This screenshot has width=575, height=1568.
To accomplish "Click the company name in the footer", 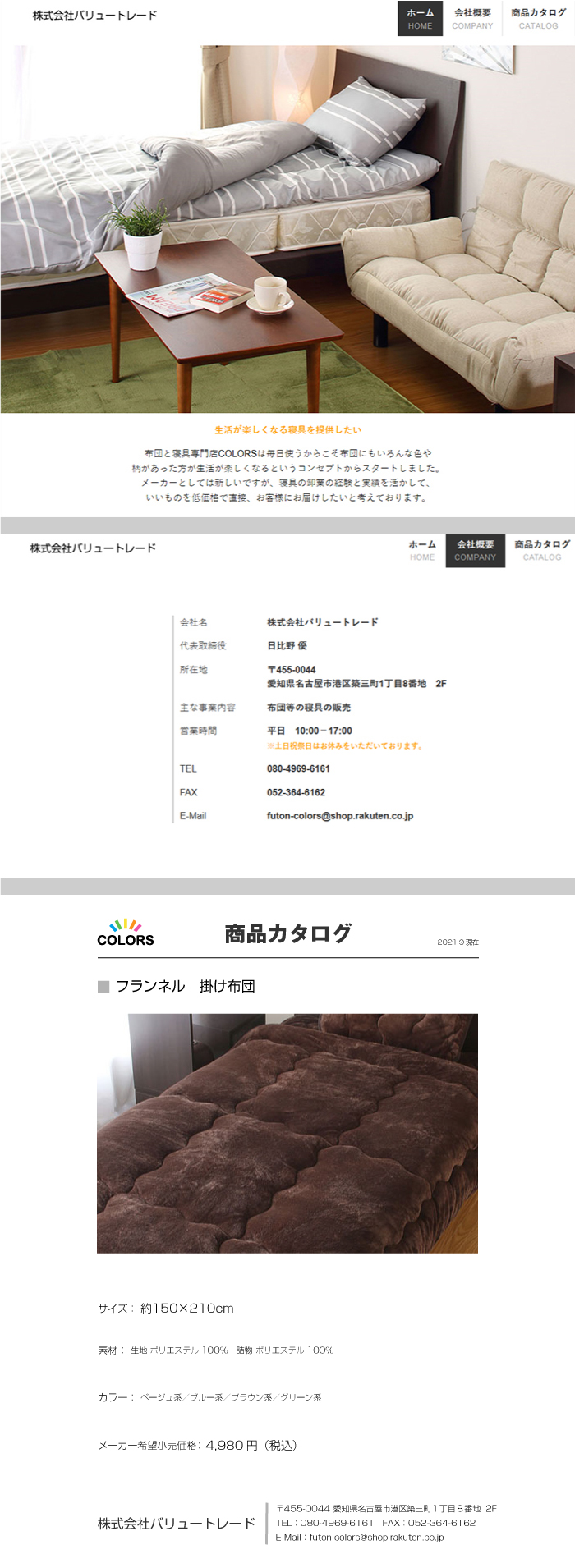I will coord(177,1524).
